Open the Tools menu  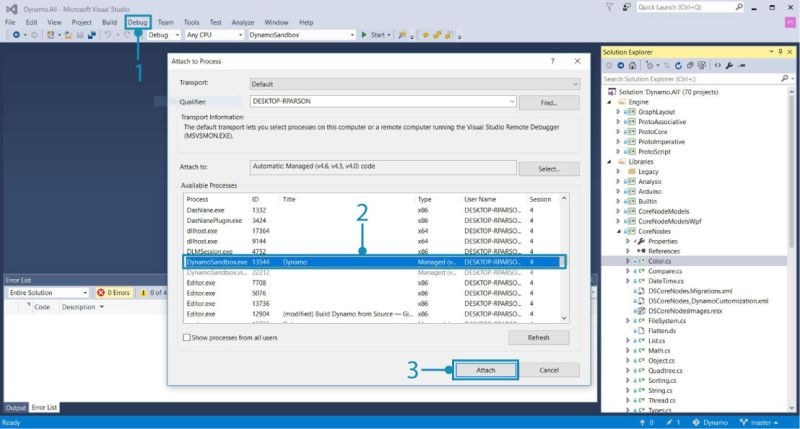pos(191,22)
